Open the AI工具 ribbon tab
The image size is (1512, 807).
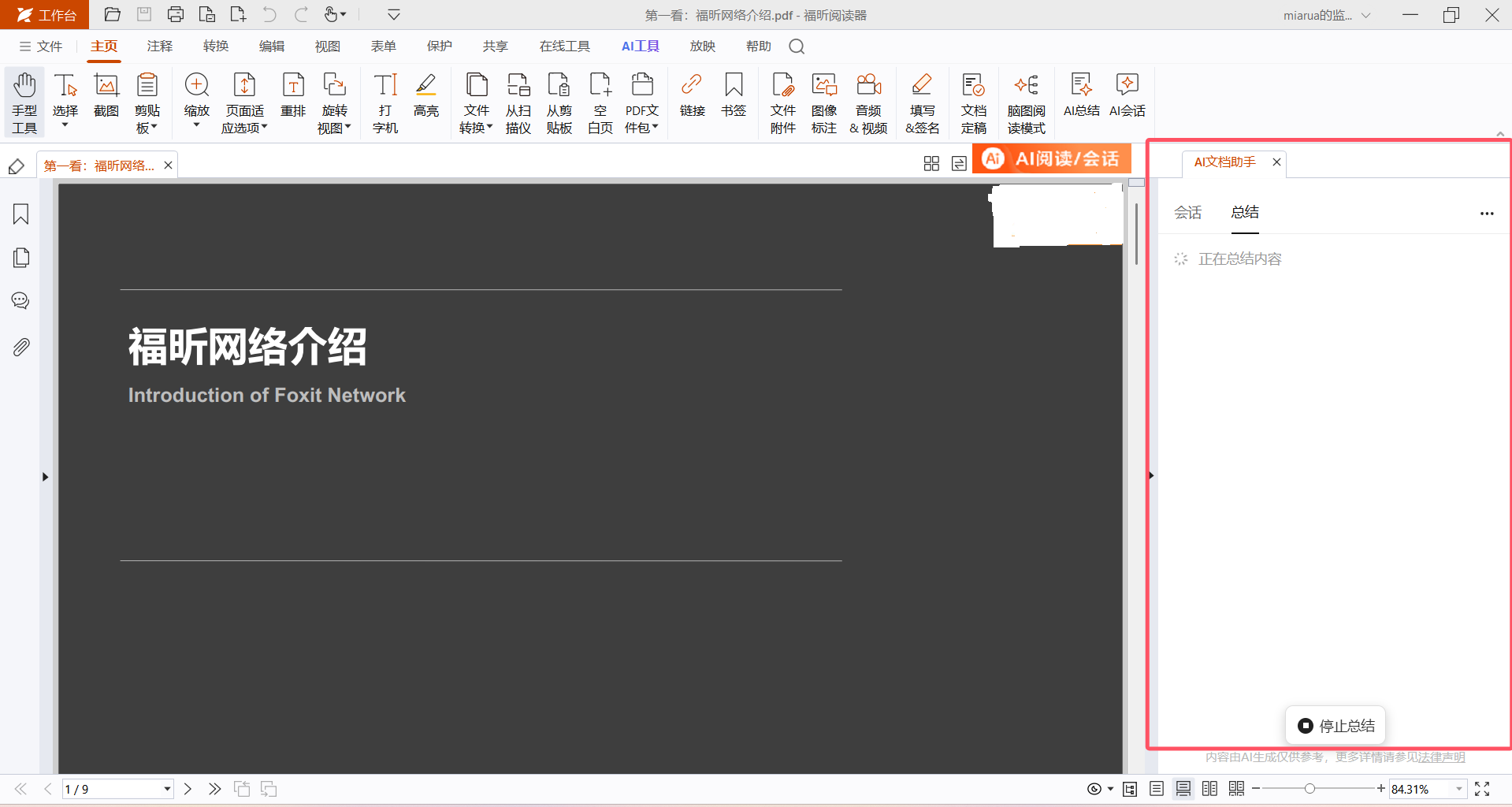pos(641,46)
